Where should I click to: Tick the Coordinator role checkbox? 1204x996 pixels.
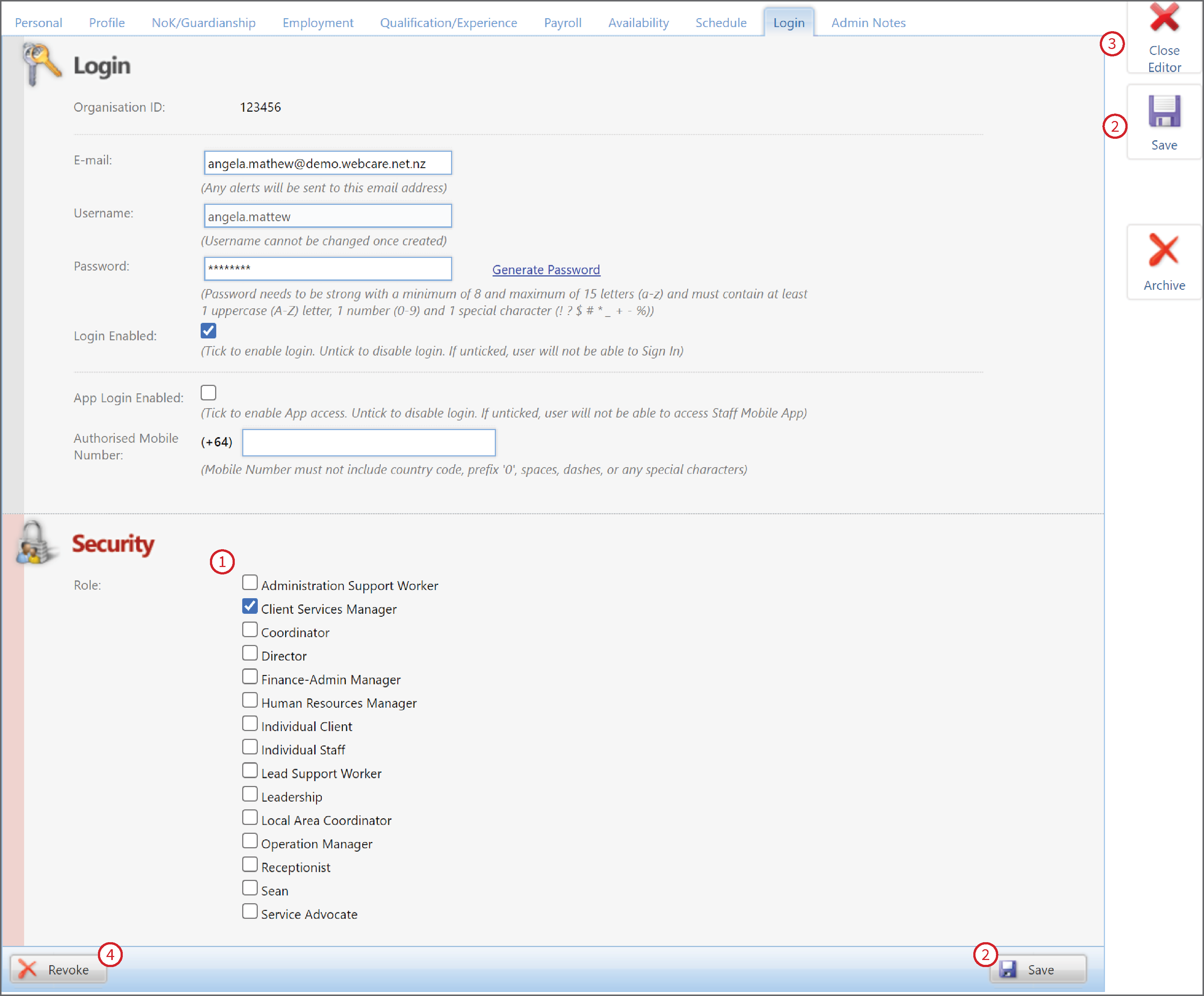[x=249, y=630]
